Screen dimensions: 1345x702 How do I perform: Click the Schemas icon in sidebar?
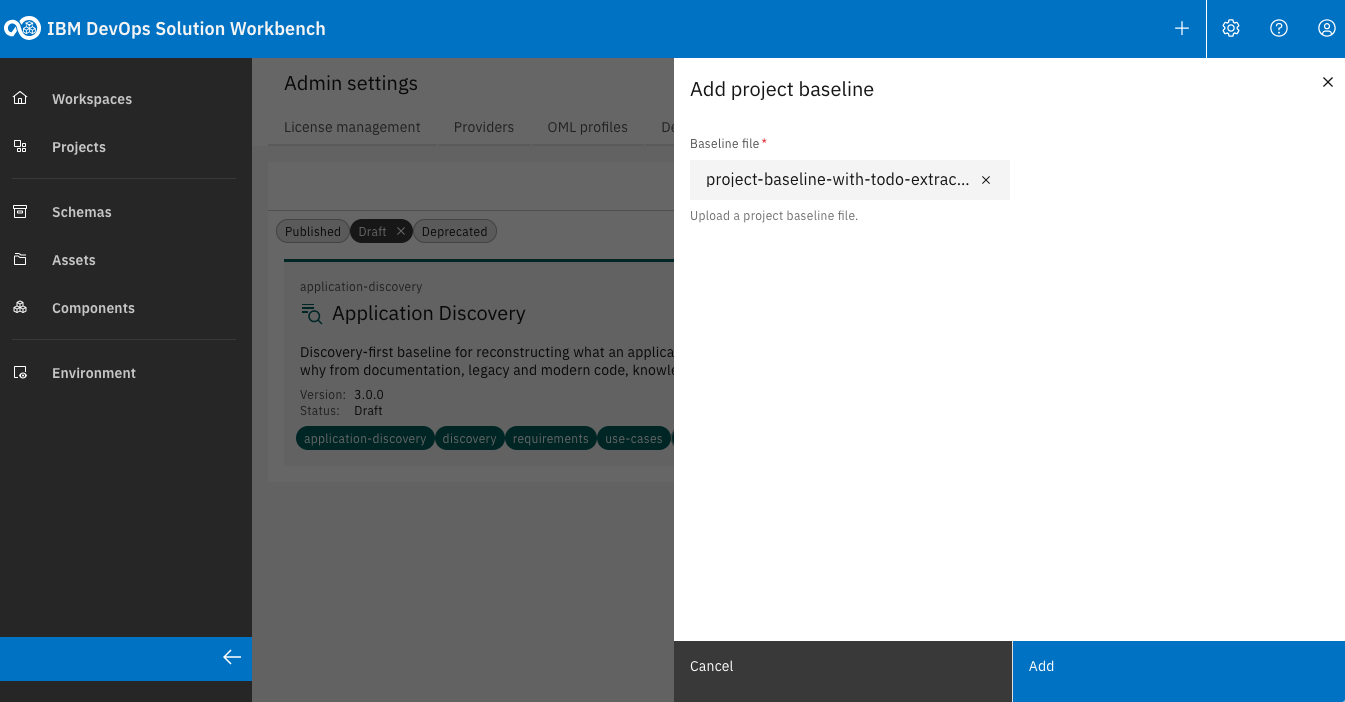click(x=20, y=211)
